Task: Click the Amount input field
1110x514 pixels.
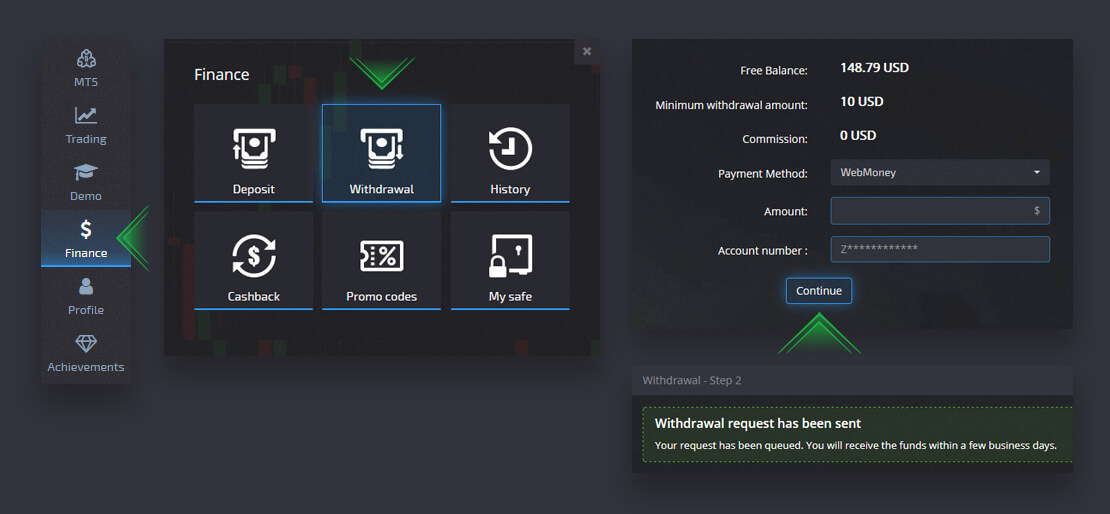Action: click(x=930, y=211)
